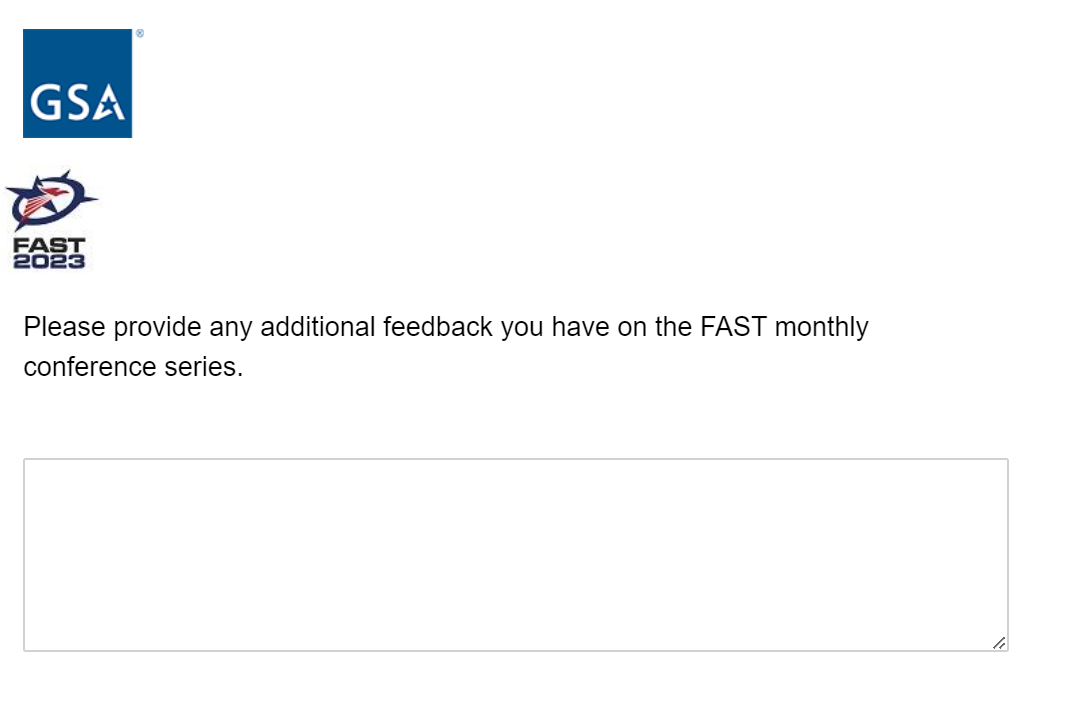
Task: Click the letter S in the GSA logo
Action: tap(78, 102)
